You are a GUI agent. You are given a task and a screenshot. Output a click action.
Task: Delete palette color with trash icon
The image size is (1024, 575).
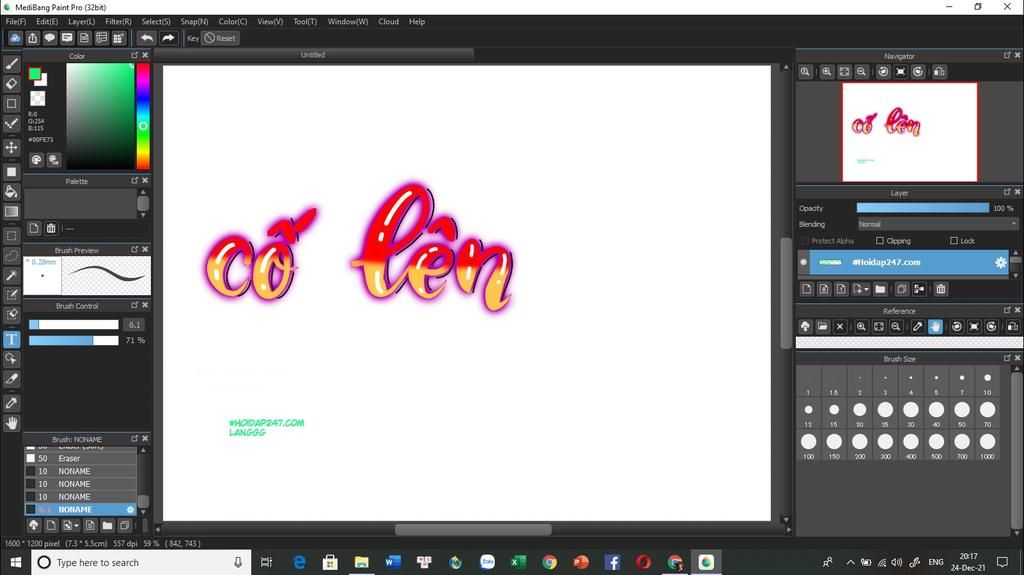coord(51,228)
